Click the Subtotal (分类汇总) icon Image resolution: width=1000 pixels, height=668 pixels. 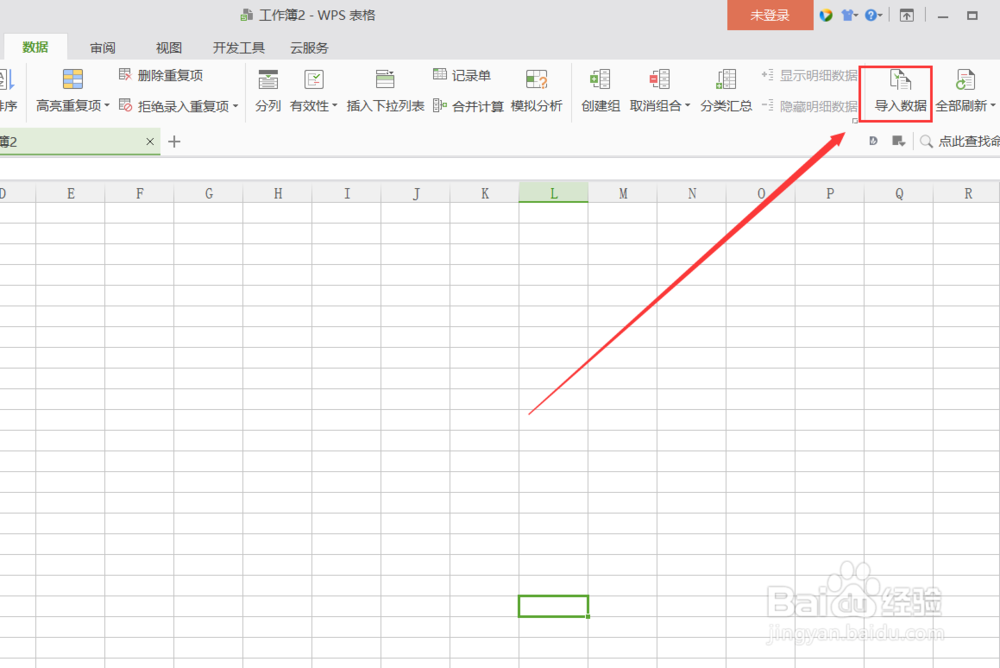coord(726,80)
